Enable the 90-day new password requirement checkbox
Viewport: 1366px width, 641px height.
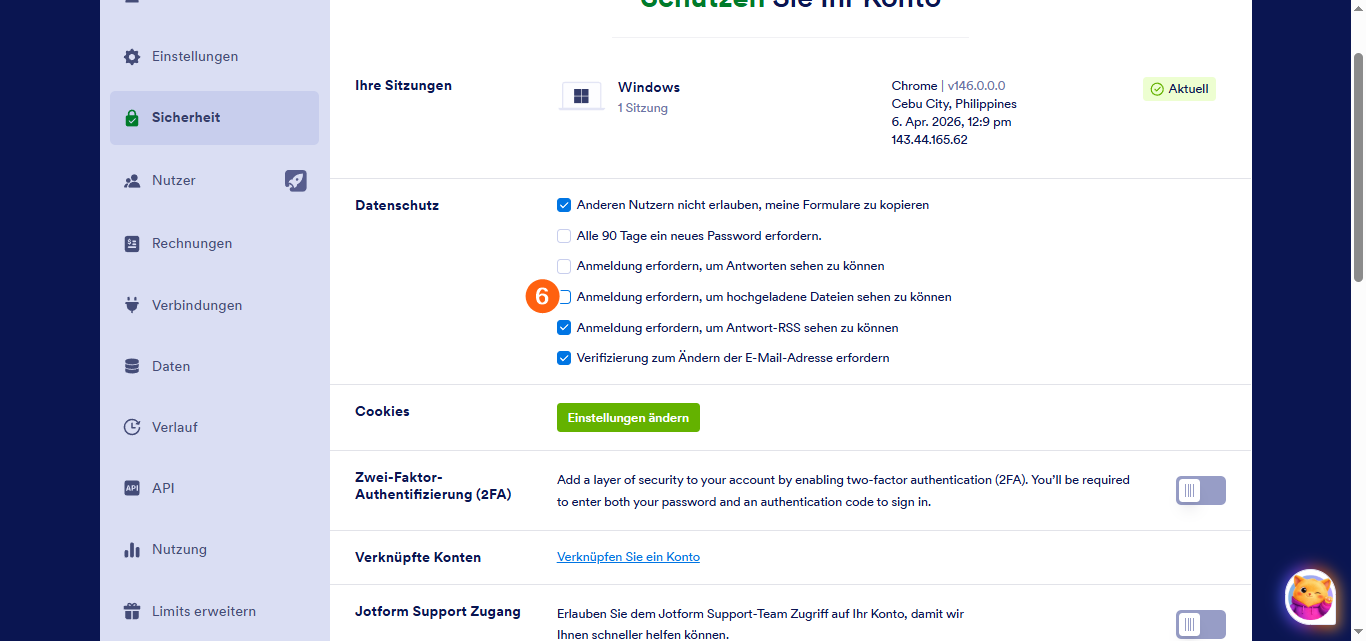(x=564, y=236)
